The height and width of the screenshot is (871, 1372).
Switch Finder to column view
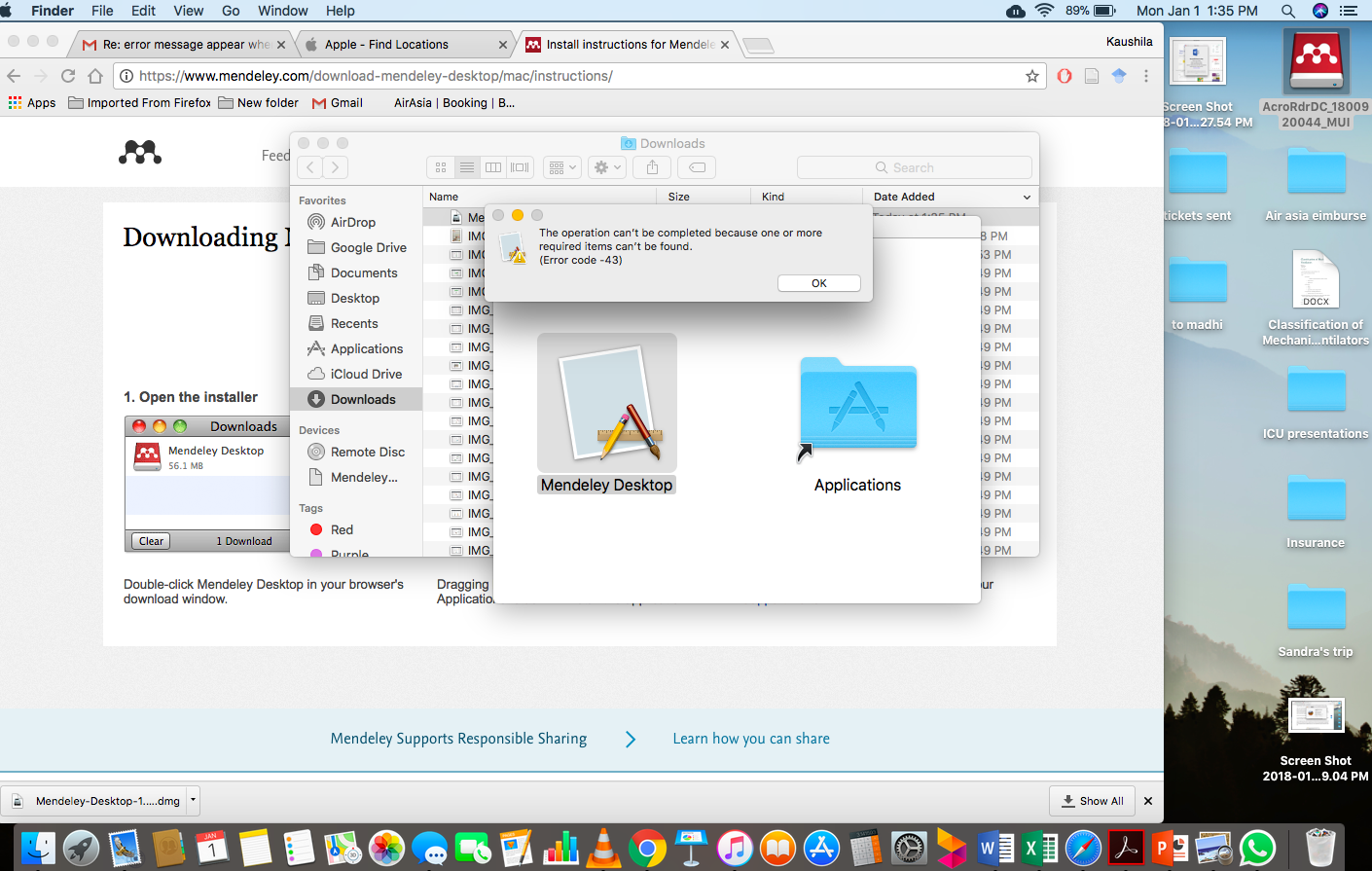(493, 167)
